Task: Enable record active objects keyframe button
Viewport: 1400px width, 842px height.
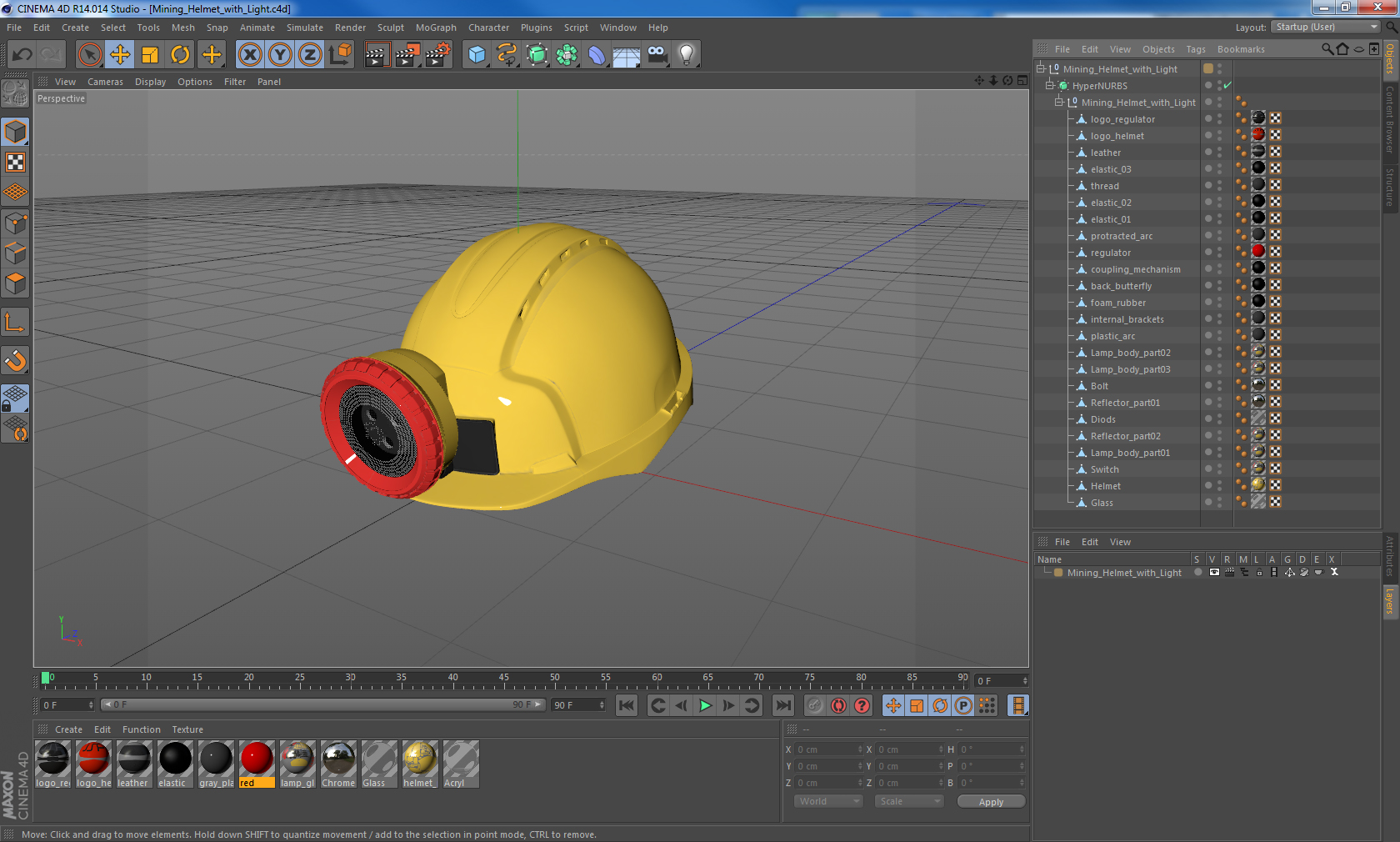Action: [x=815, y=705]
